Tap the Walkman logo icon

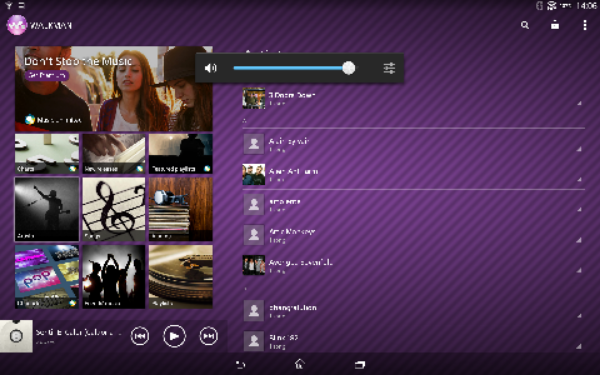click(17, 25)
